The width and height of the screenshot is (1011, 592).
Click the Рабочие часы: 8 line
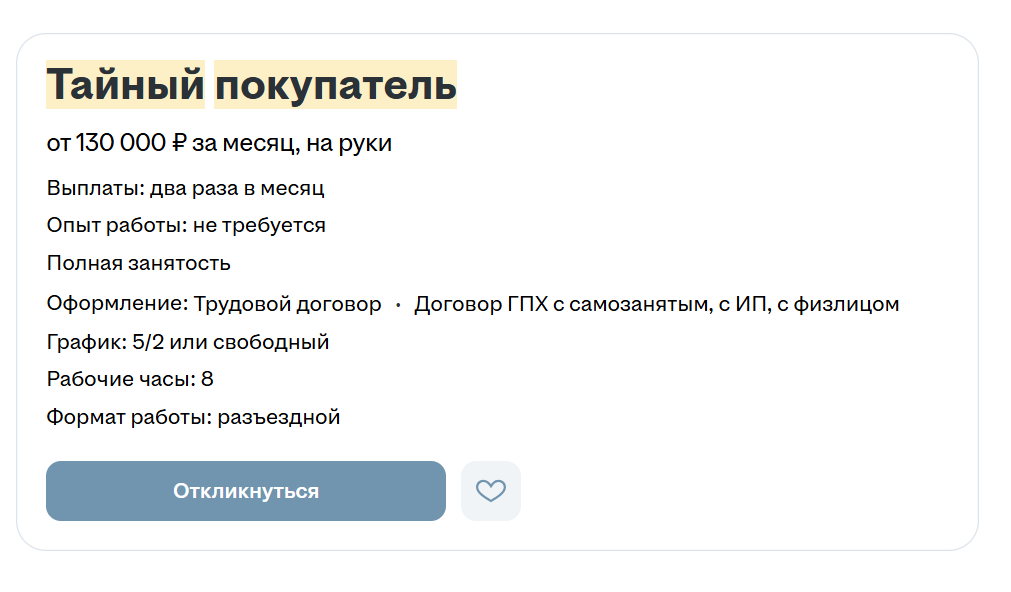point(130,379)
